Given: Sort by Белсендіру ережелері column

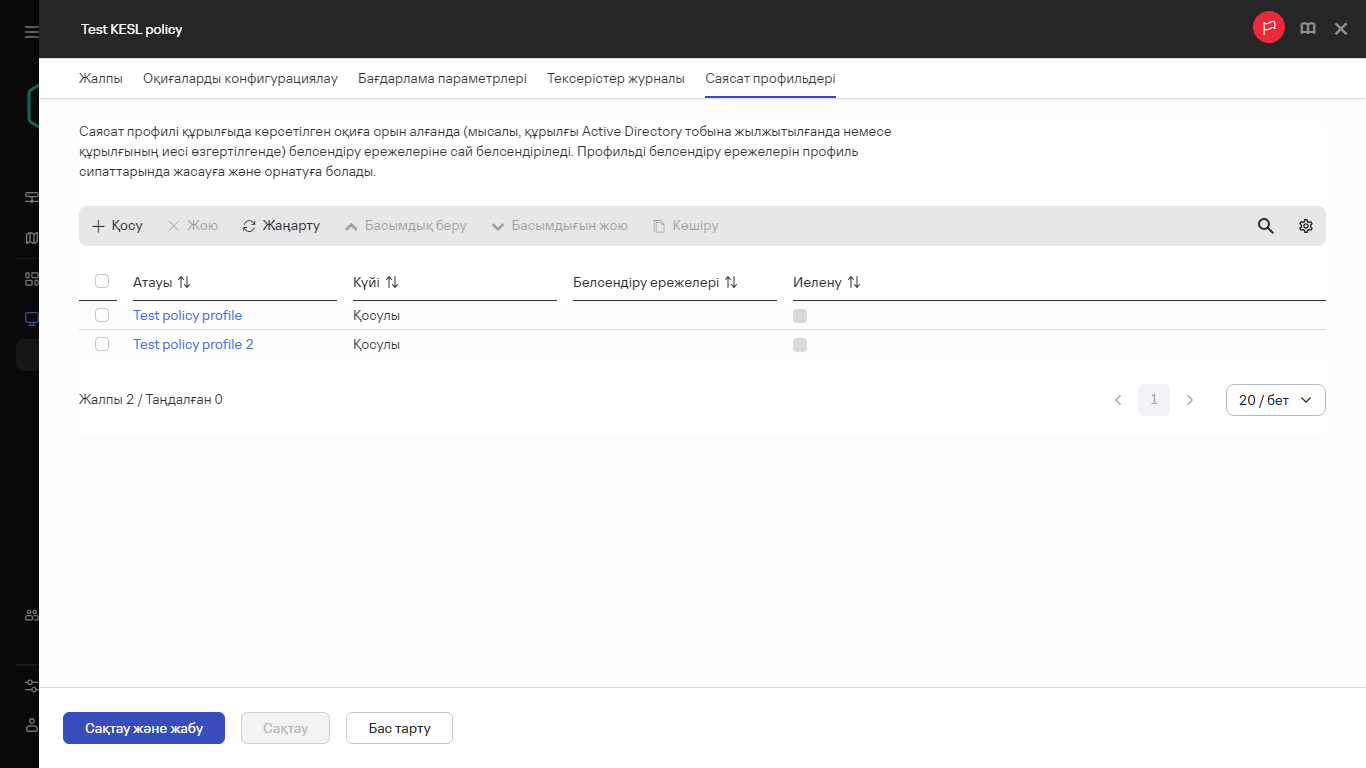Looking at the screenshot, I should [x=731, y=283].
